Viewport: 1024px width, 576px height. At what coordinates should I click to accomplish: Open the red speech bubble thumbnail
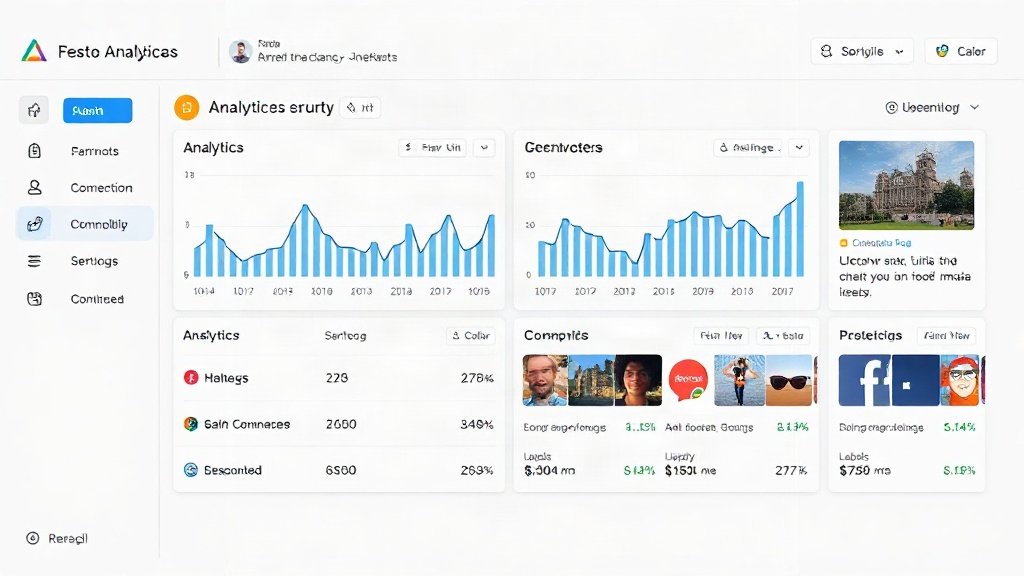[x=688, y=380]
